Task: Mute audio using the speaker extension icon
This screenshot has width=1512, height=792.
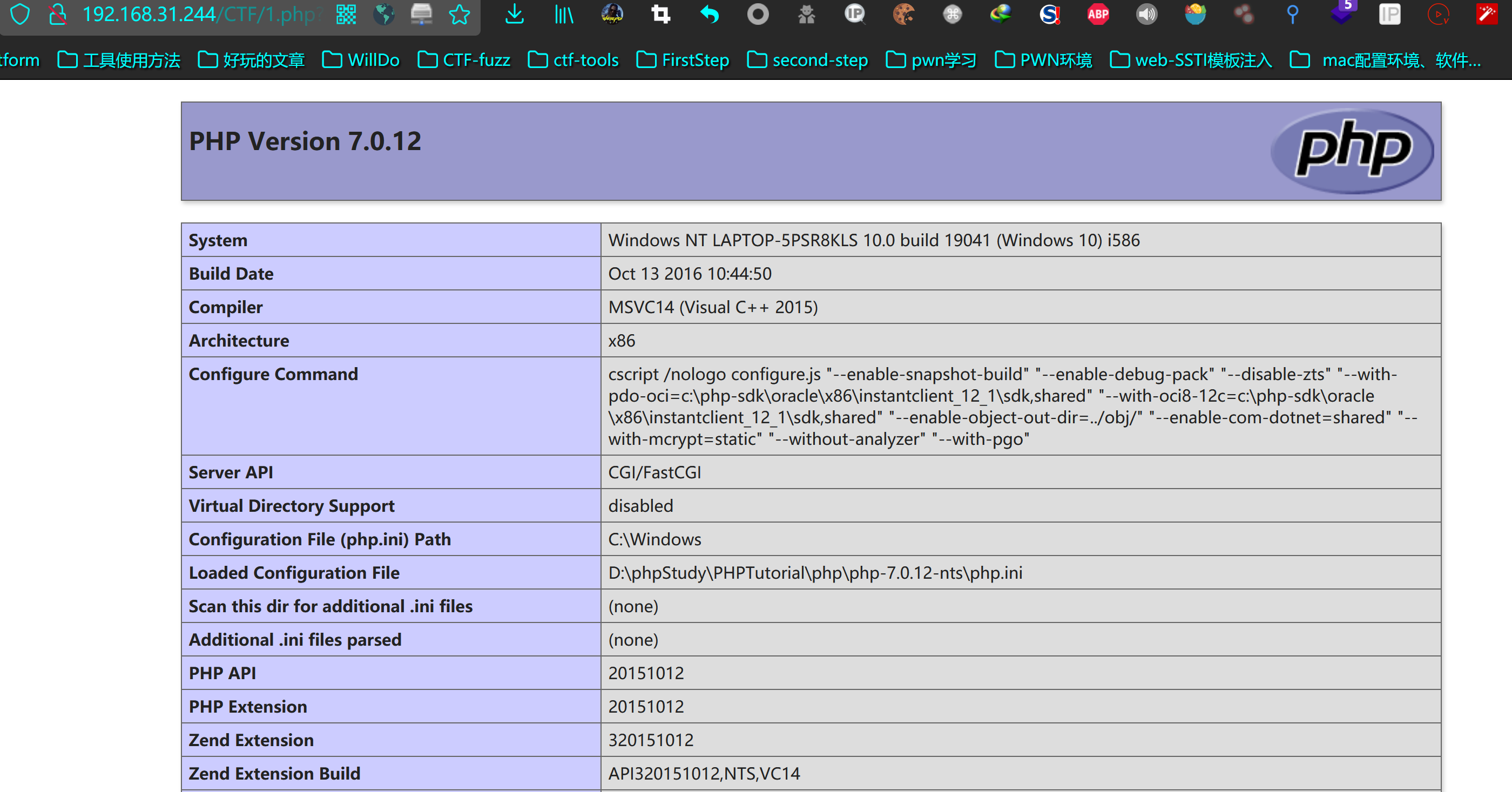Action: [1146, 15]
